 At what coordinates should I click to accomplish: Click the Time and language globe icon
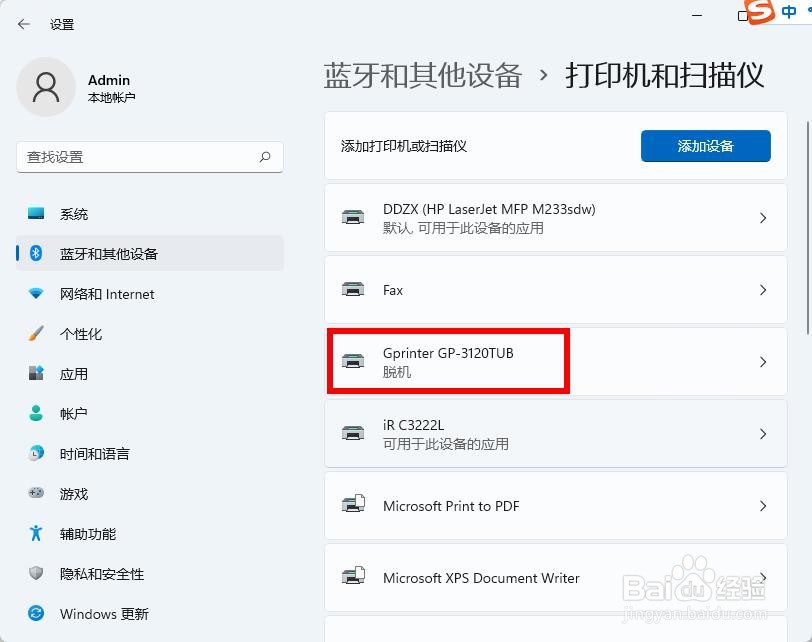pos(36,453)
